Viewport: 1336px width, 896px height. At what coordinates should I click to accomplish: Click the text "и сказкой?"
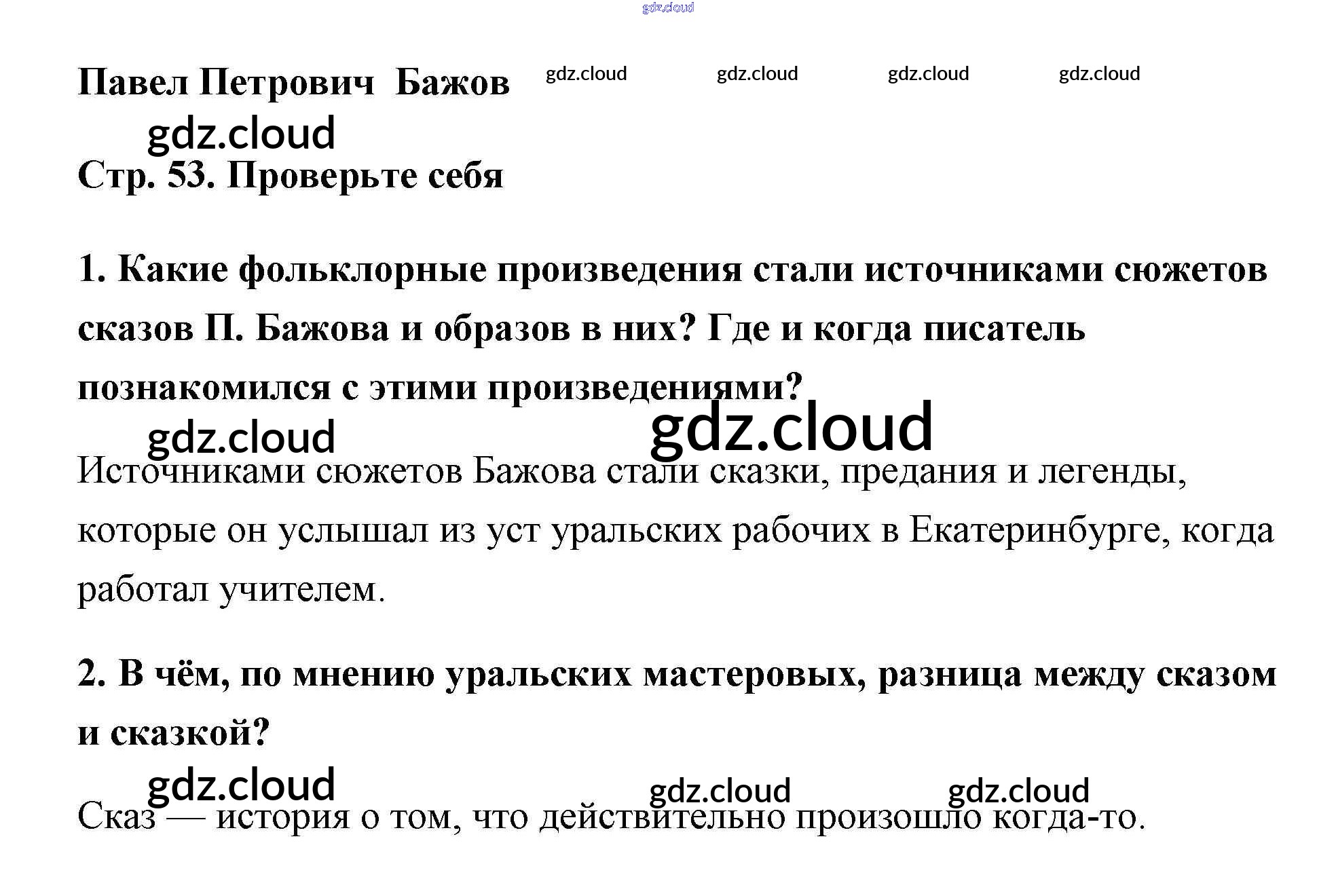[x=174, y=733]
